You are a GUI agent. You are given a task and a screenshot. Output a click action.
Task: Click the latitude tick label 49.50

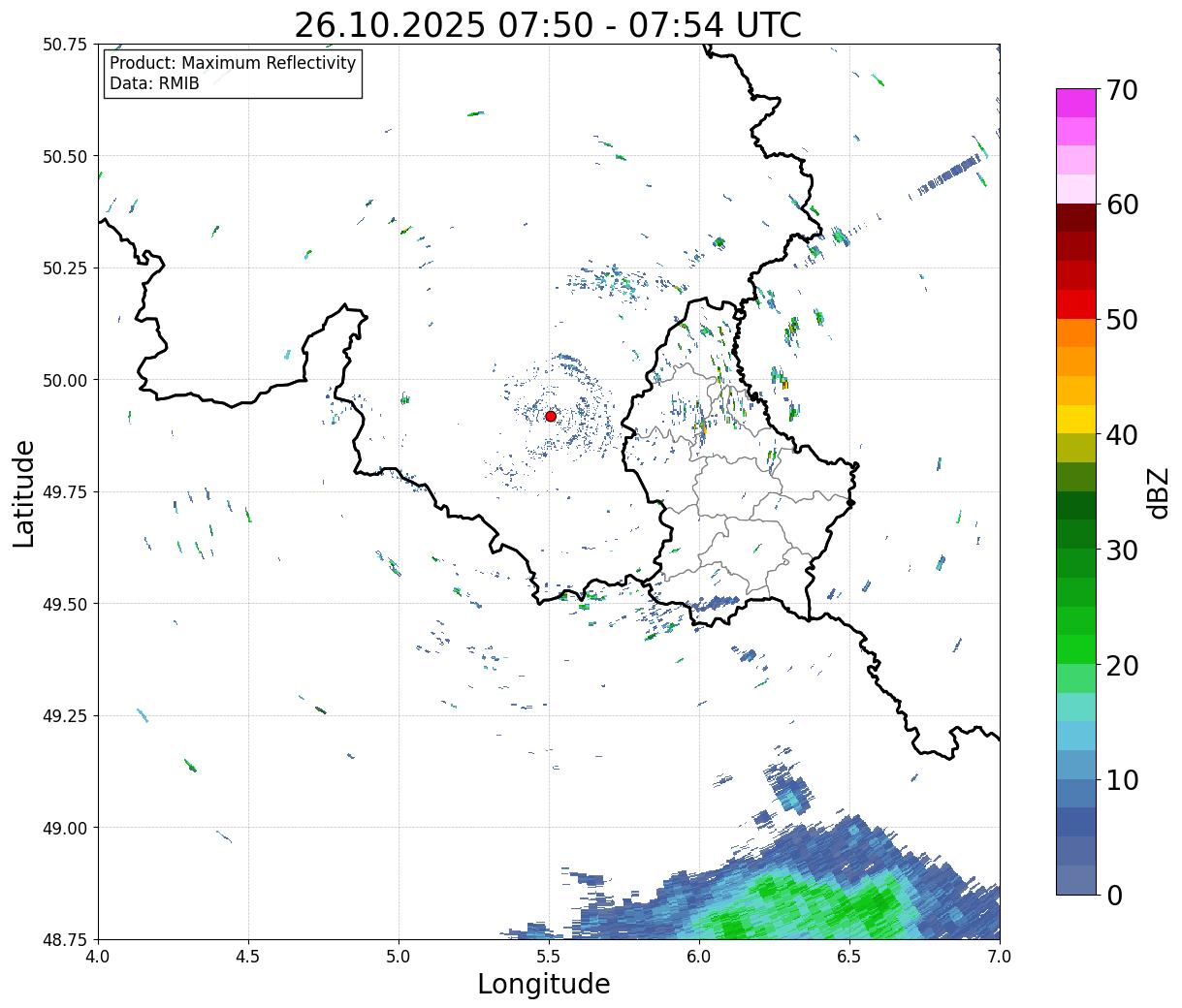65,604
